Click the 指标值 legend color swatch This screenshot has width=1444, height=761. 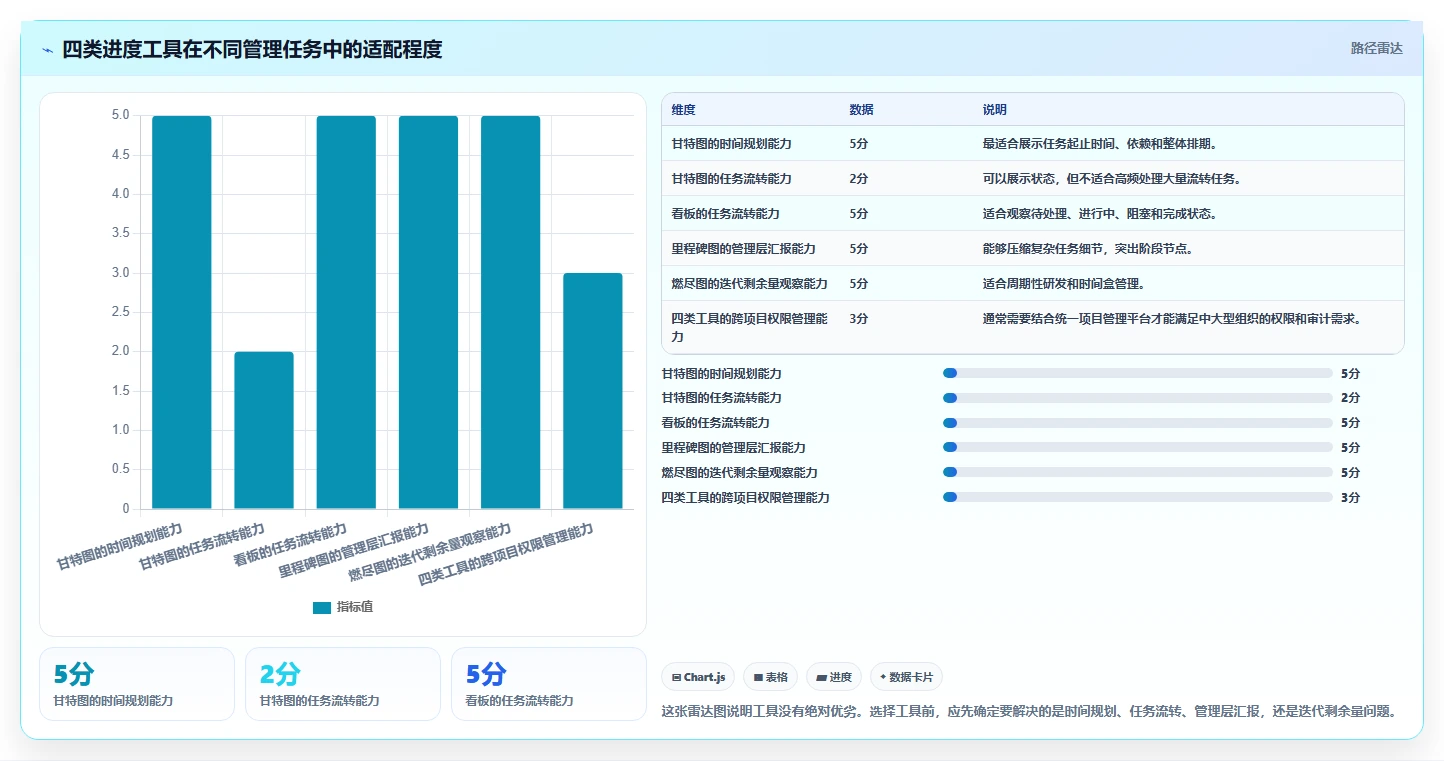[321, 608]
